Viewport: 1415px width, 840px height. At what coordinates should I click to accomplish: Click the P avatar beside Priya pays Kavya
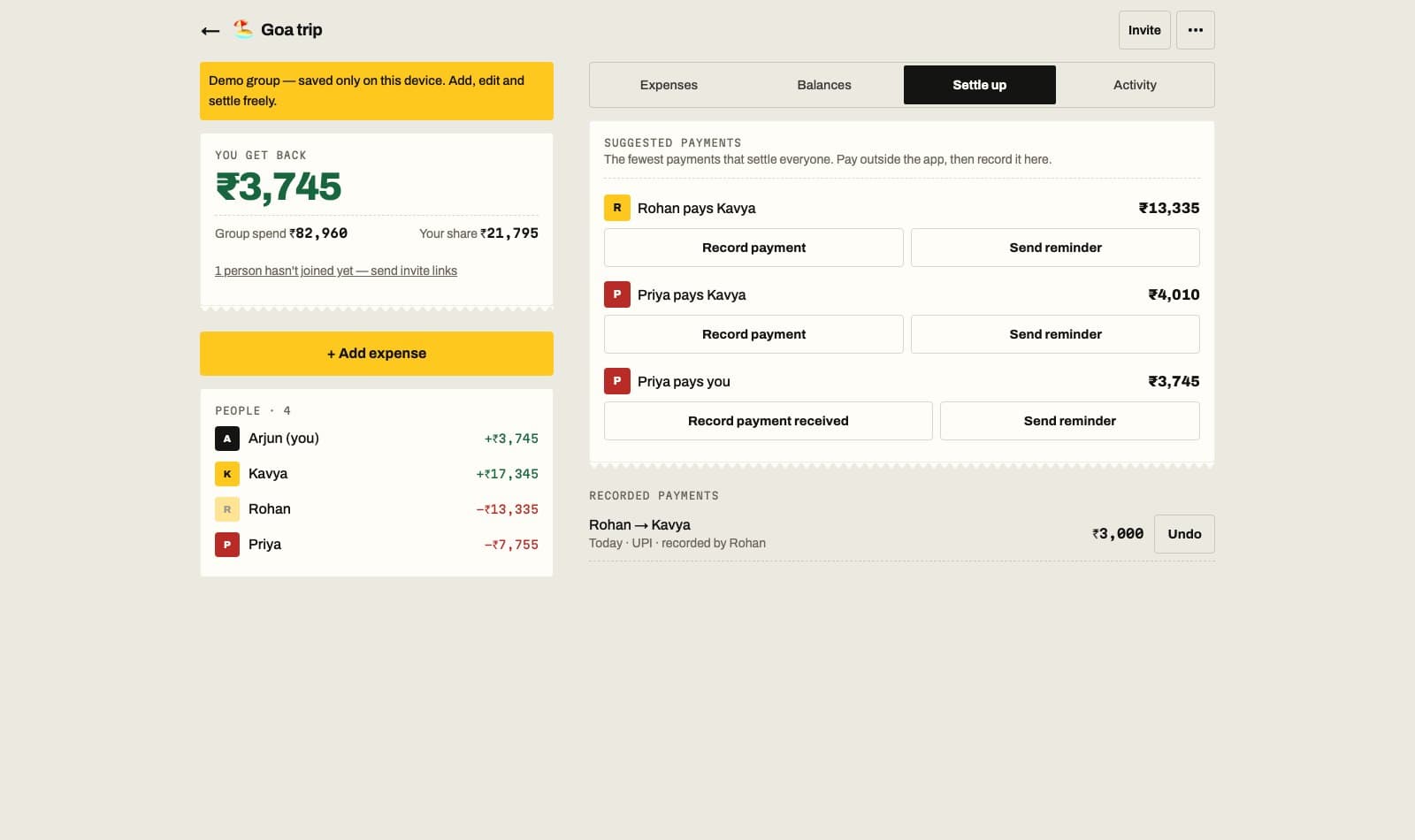tap(617, 294)
